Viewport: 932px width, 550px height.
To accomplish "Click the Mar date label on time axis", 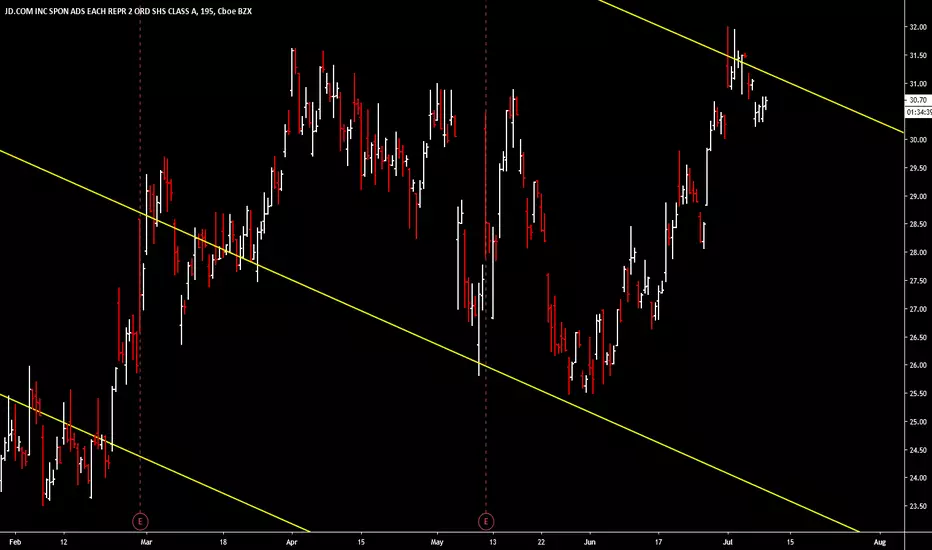I will tap(146, 542).
